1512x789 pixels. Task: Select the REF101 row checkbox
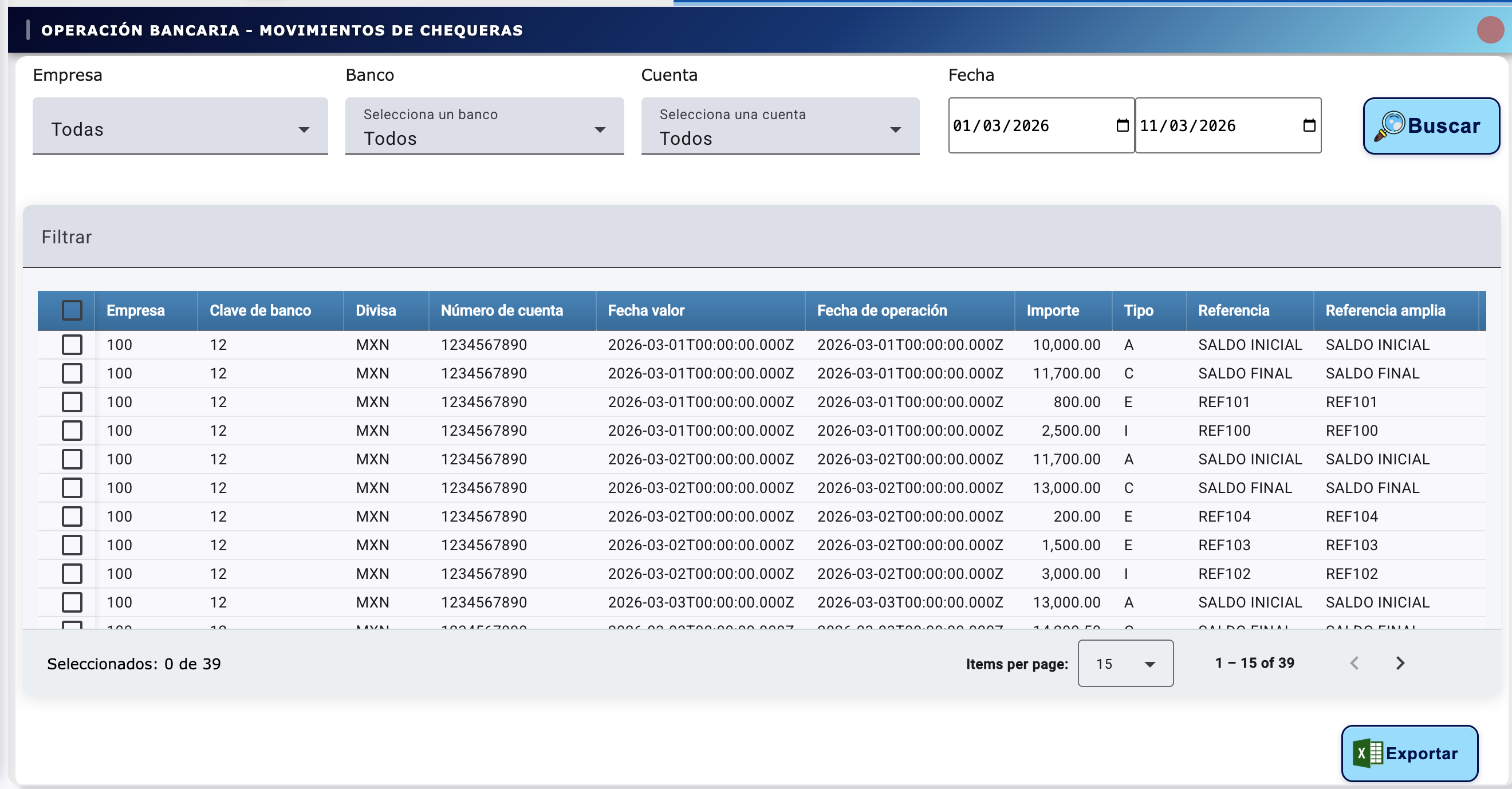tap(72, 402)
